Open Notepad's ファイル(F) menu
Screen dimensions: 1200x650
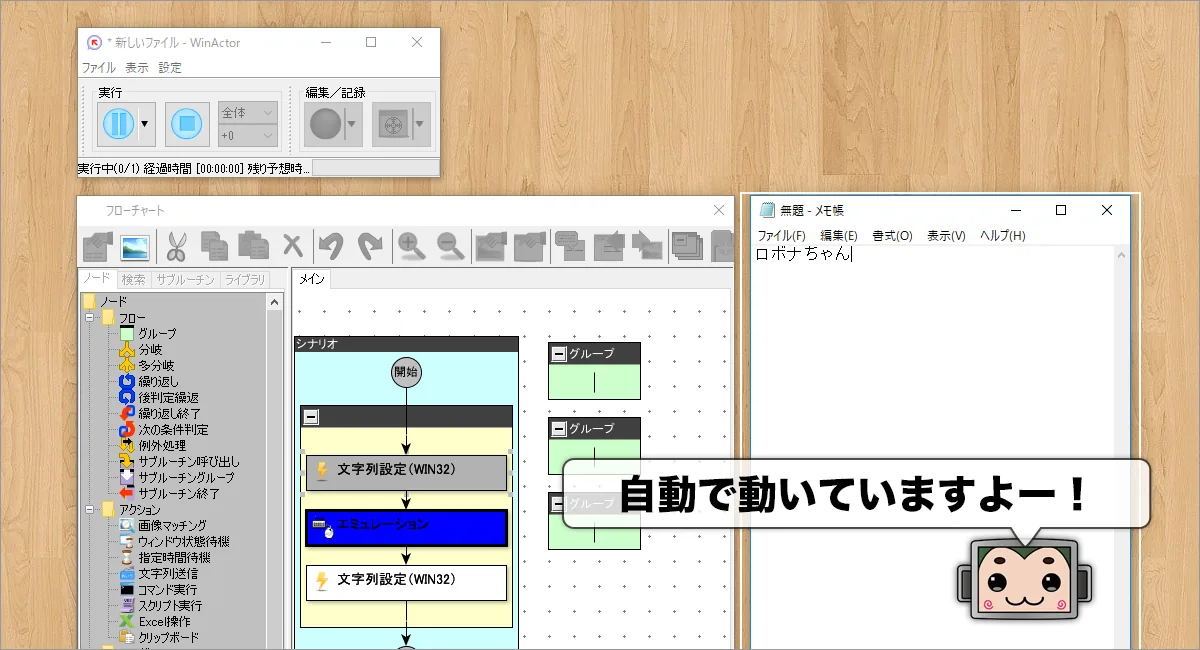(x=781, y=236)
